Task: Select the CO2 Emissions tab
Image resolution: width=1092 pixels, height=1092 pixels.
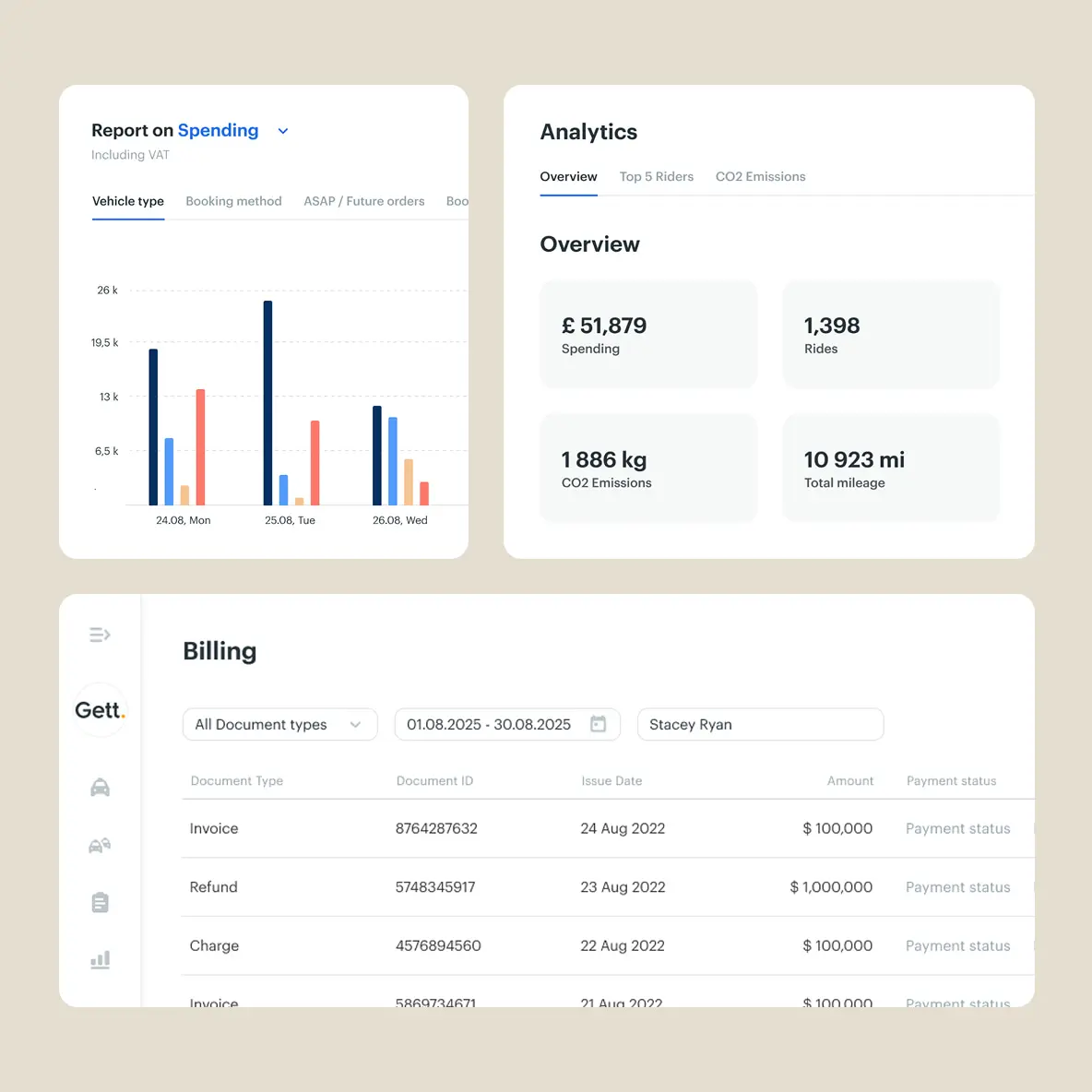Action: (760, 177)
